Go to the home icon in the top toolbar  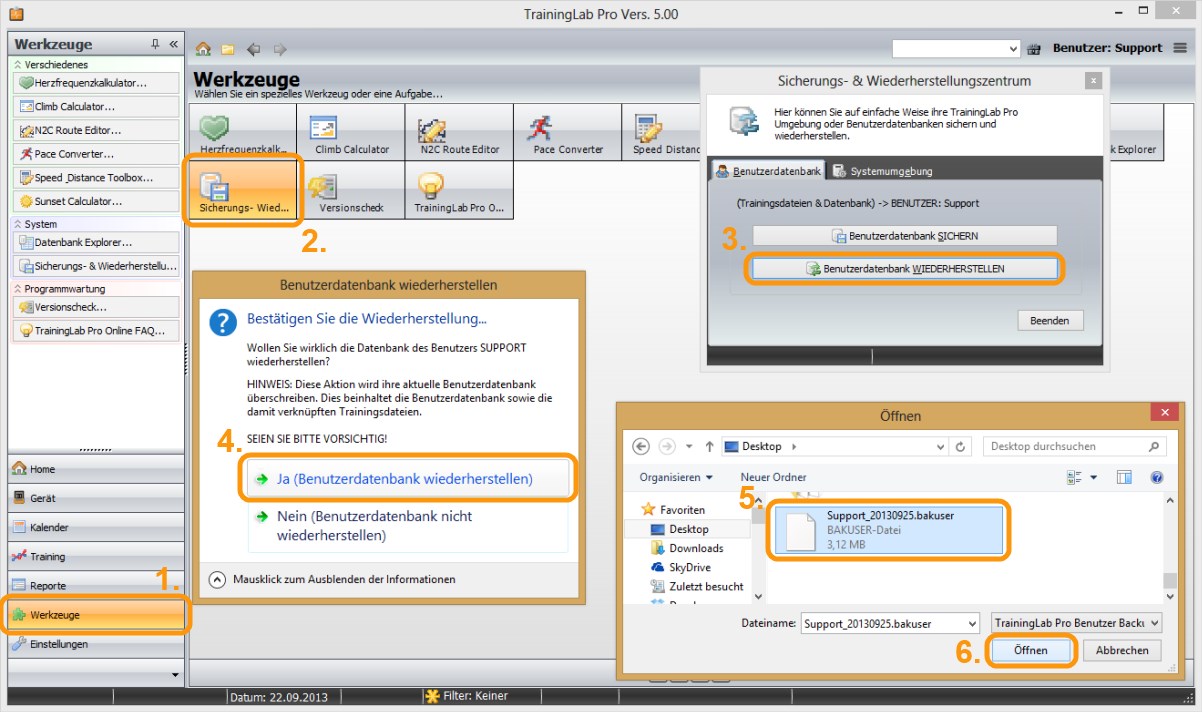(203, 48)
